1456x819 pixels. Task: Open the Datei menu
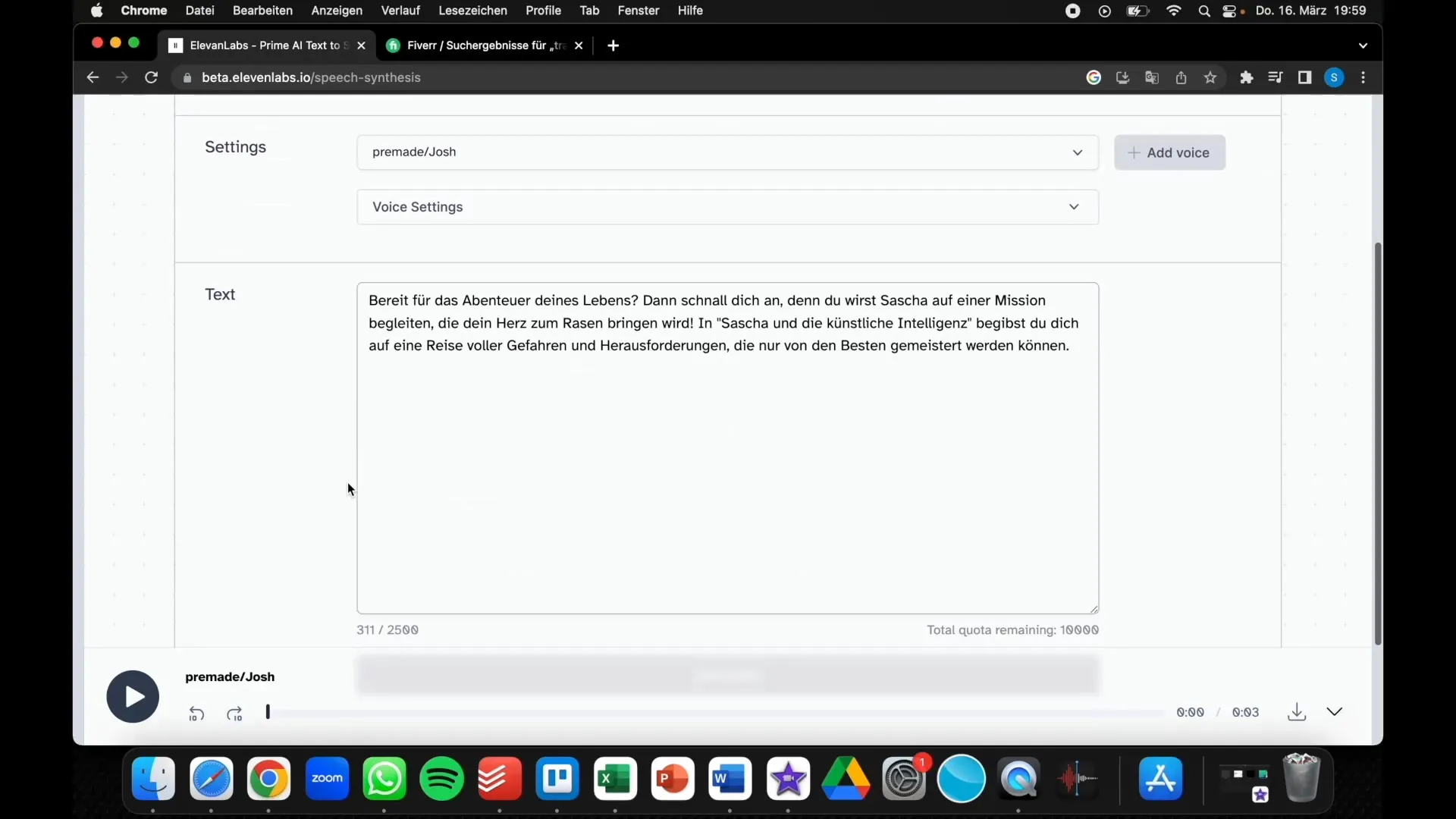pos(200,11)
